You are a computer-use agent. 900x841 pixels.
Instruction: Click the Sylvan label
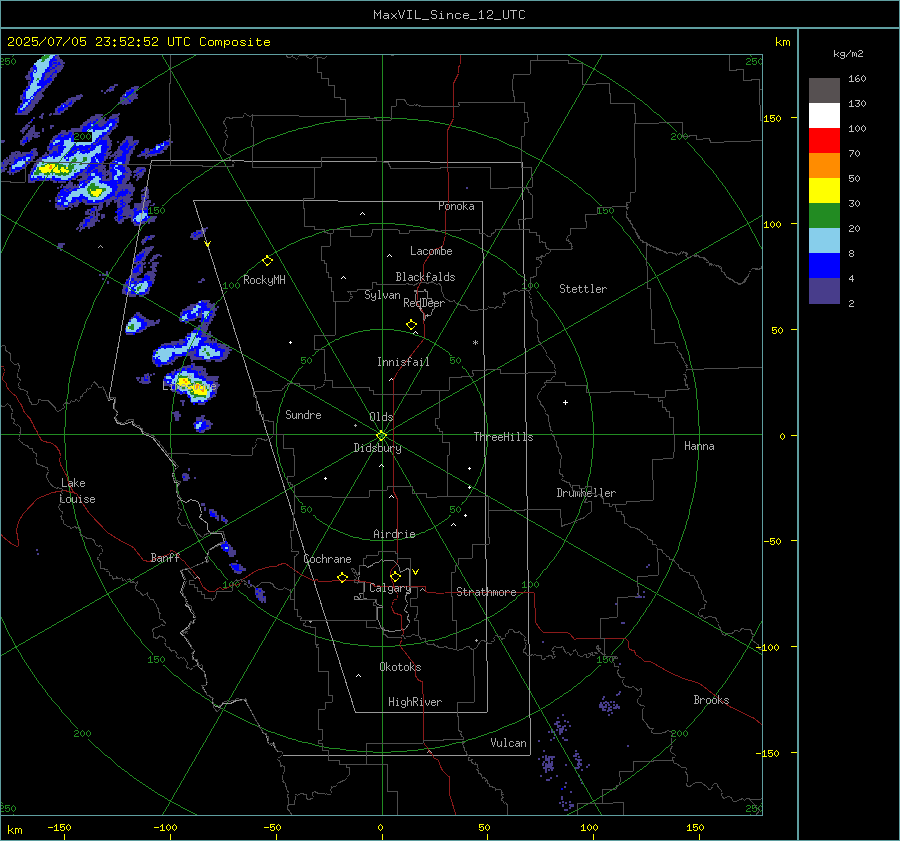click(382, 295)
